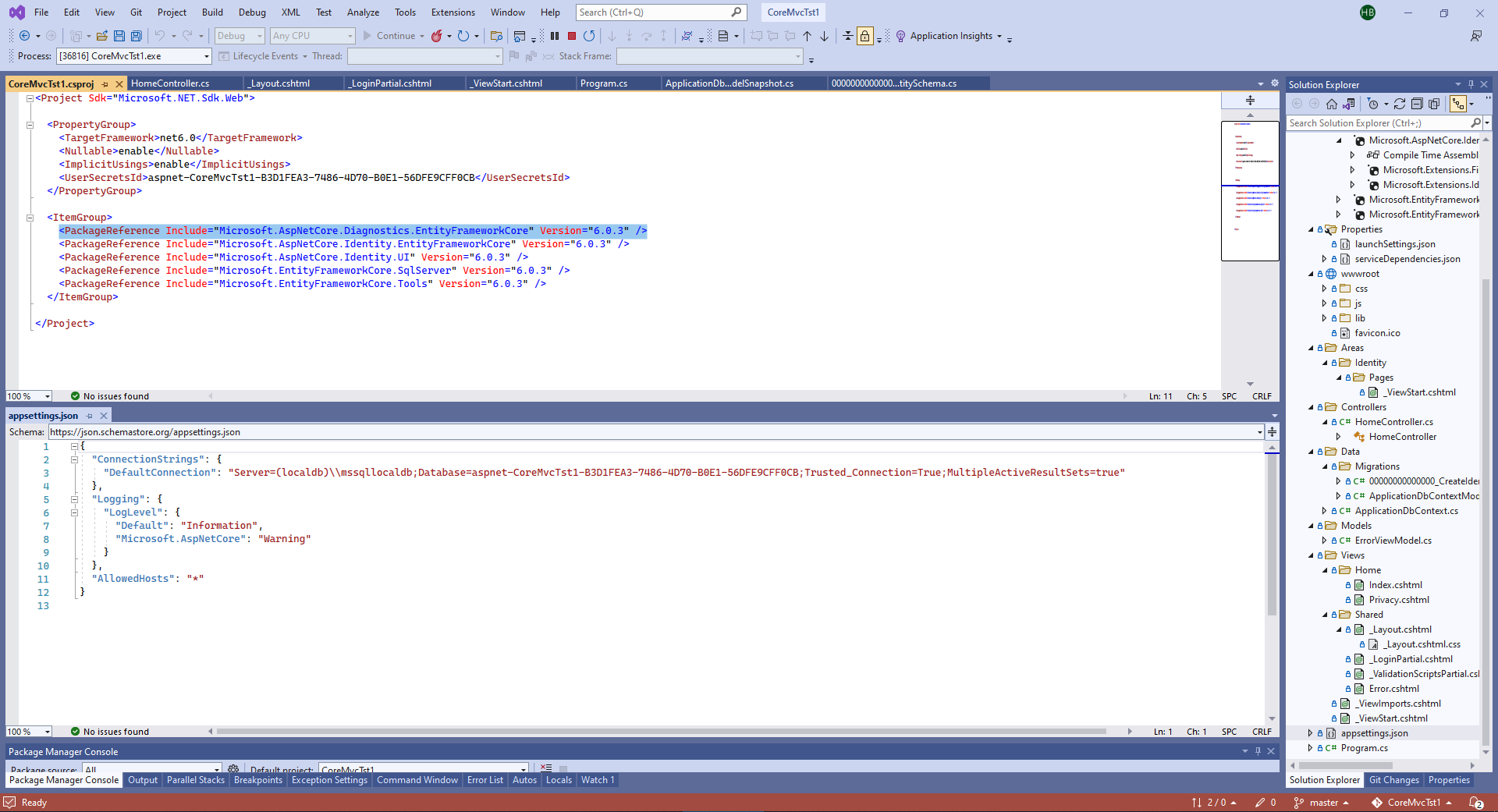Click the CoreMvcTst1 repository status button
The image size is (1498, 812).
coord(1413,803)
